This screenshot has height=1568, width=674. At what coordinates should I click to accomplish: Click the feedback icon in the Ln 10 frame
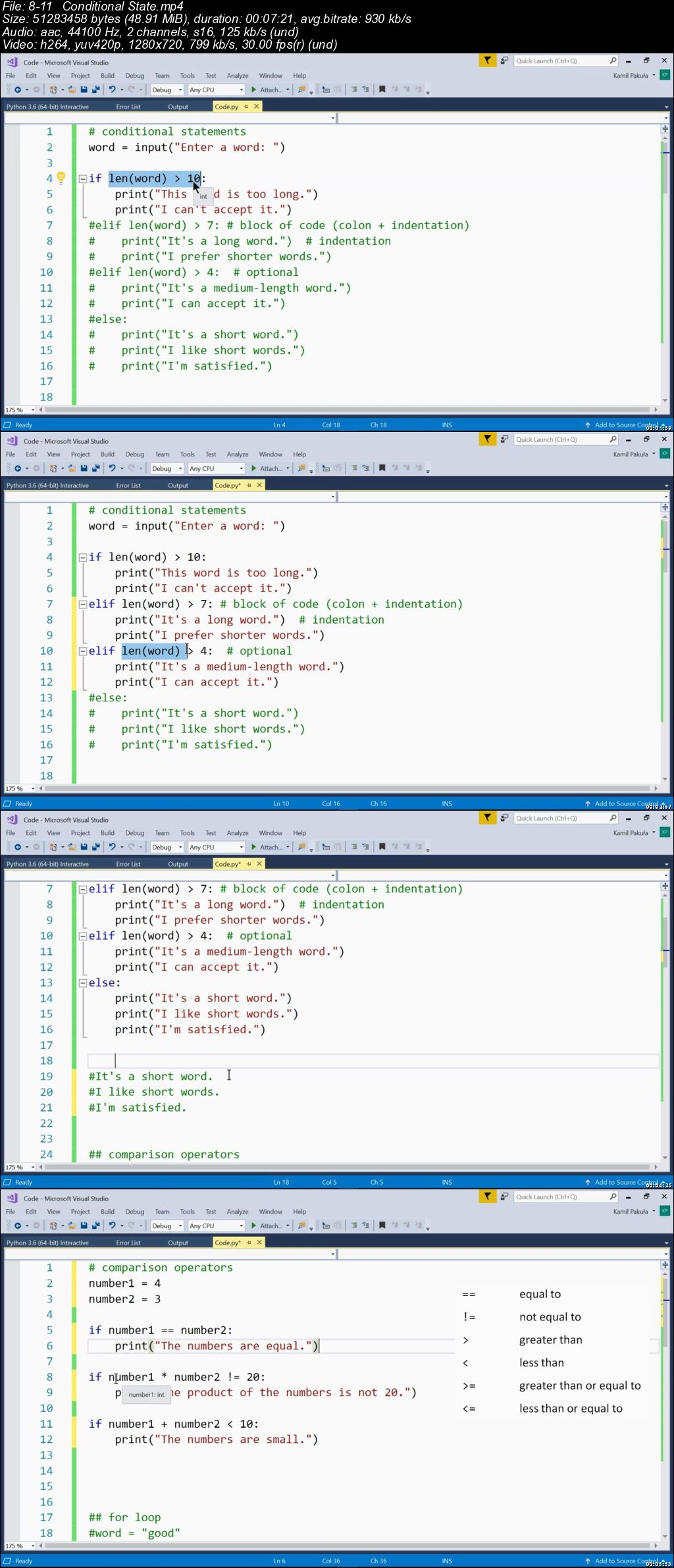click(504, 439)
